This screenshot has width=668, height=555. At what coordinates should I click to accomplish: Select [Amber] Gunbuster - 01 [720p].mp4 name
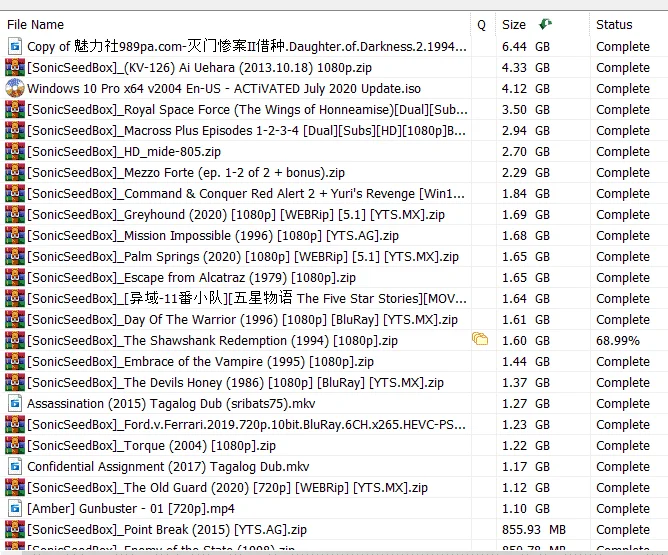[131, 509]
